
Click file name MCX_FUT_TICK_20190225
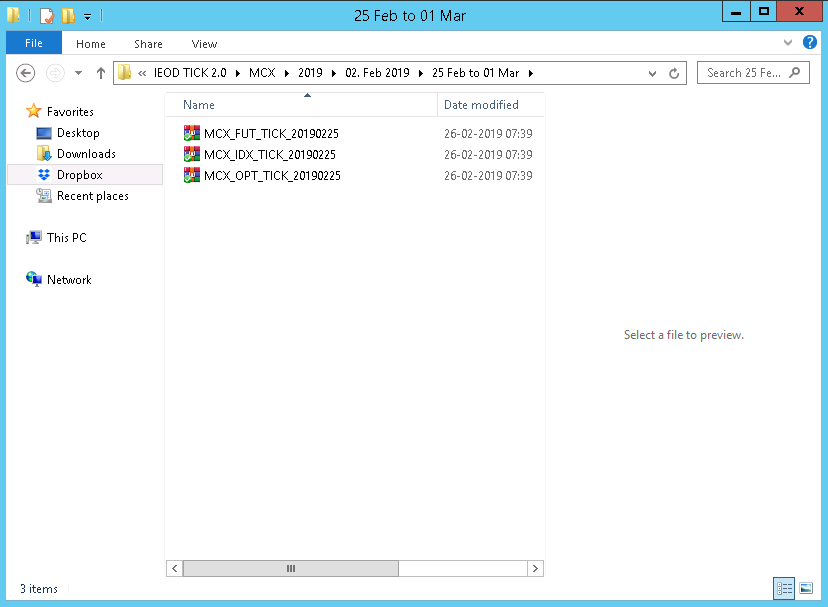click(271, 134)
